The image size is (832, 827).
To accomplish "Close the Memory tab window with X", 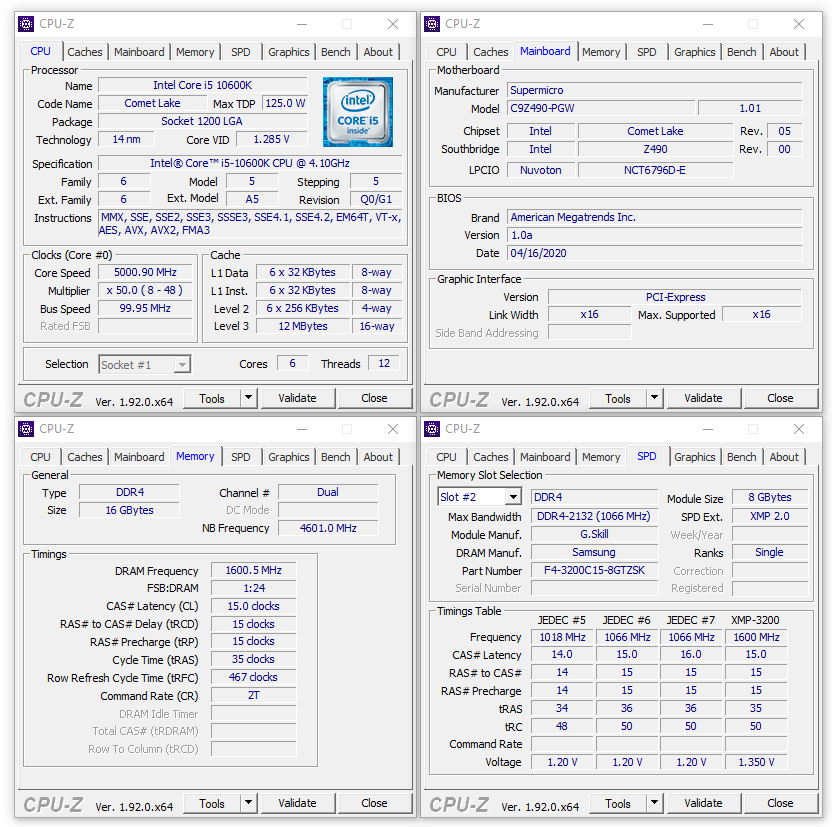I will point(393,429).
